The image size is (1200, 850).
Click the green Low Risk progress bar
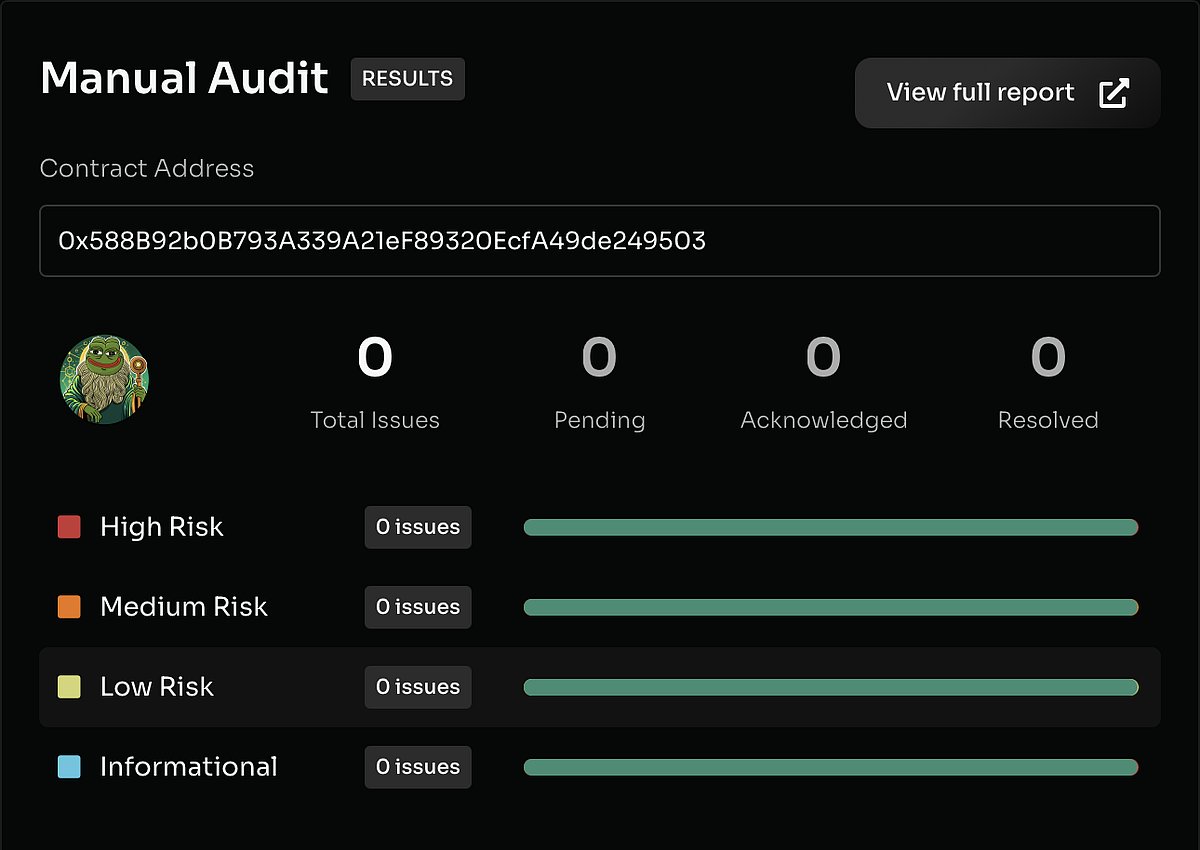831,687
